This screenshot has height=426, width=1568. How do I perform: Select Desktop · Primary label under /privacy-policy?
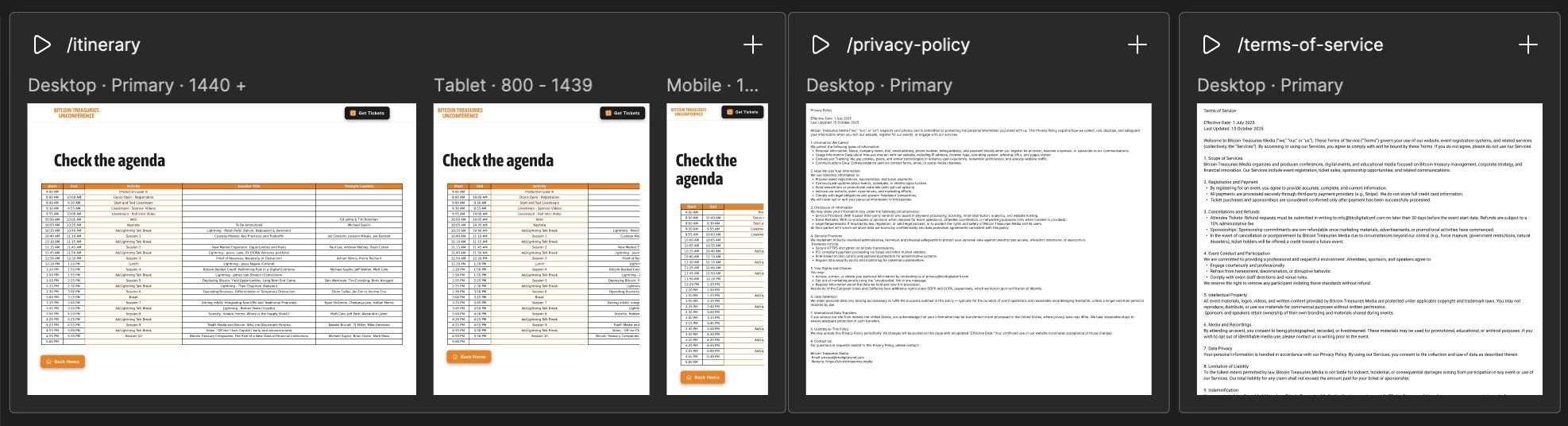pos(879,85)
